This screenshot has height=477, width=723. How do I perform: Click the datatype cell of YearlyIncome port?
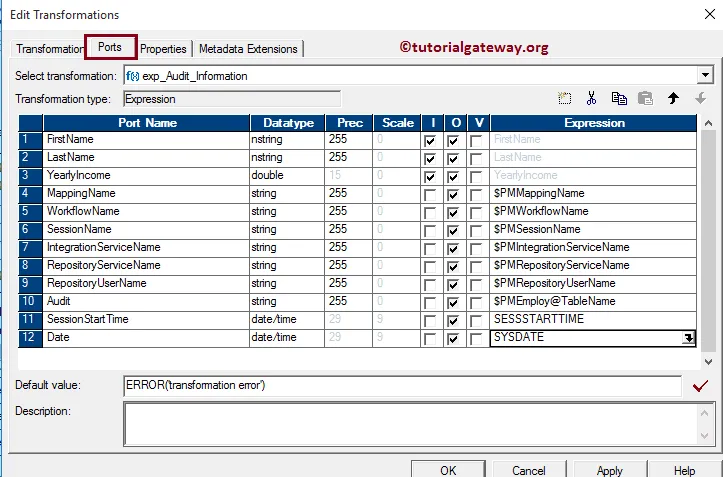coord(285,175)
